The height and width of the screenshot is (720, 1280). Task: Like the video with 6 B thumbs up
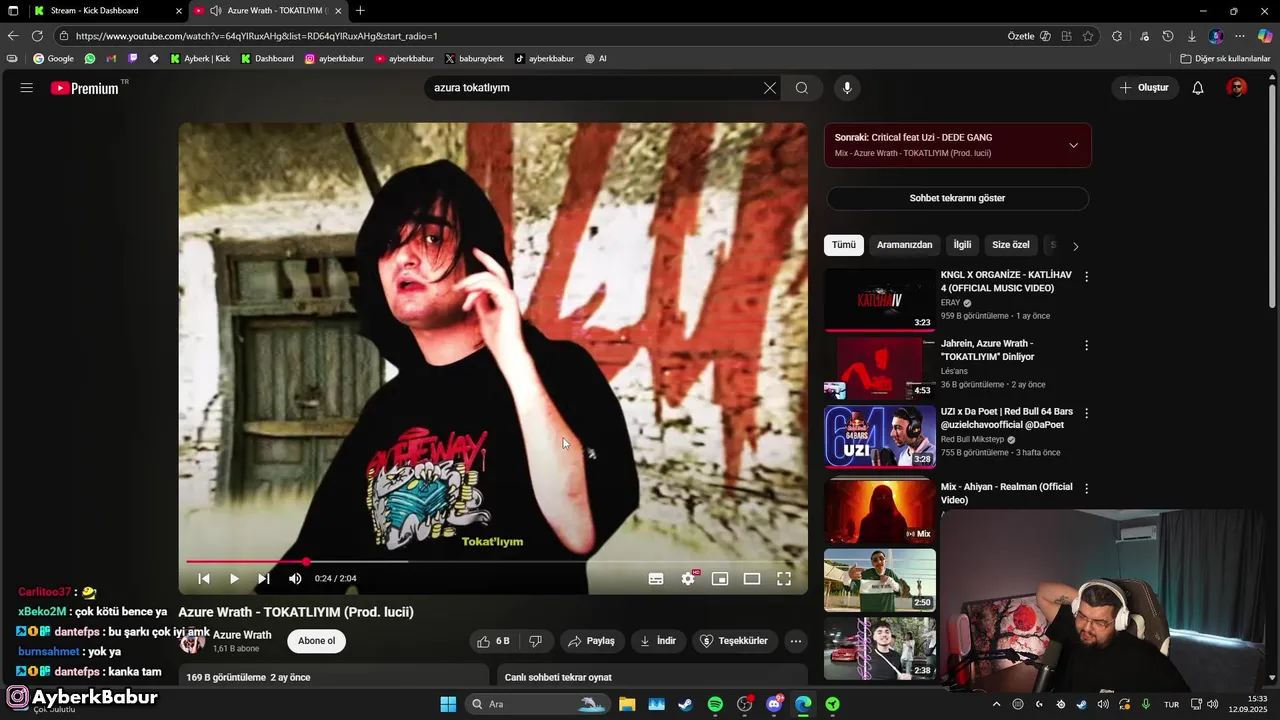coord(495,641)
